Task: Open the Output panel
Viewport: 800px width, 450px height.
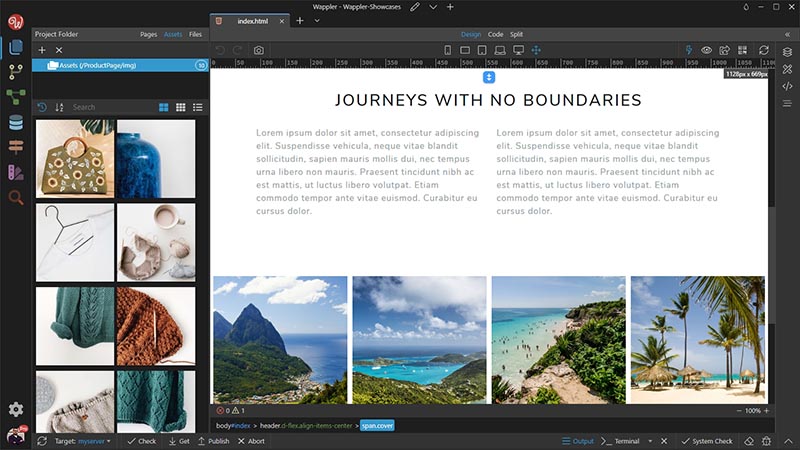Action: tap(578, 441)
